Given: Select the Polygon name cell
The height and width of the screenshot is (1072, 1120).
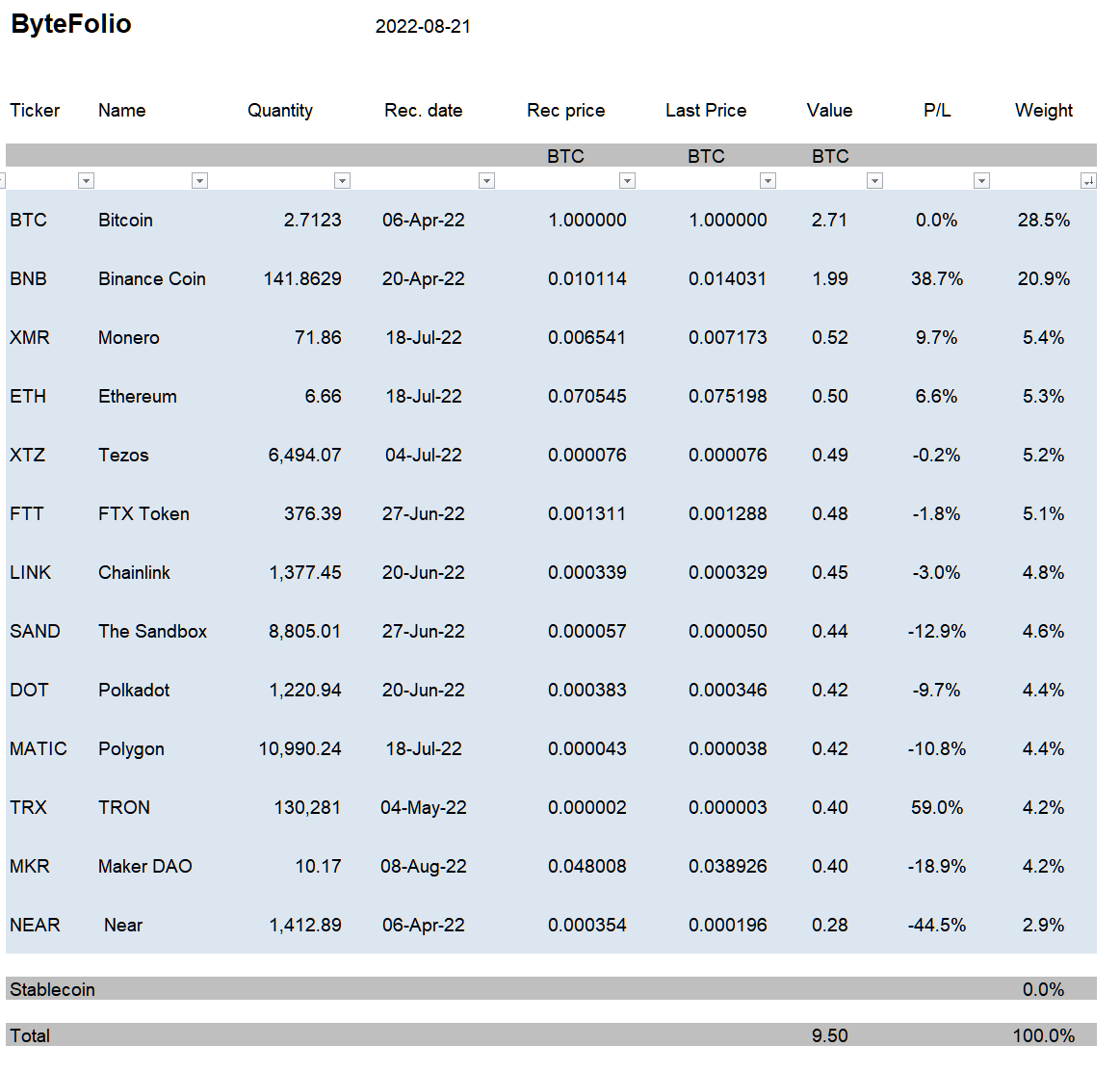Looking at the screenshot, I should (131, 749).
